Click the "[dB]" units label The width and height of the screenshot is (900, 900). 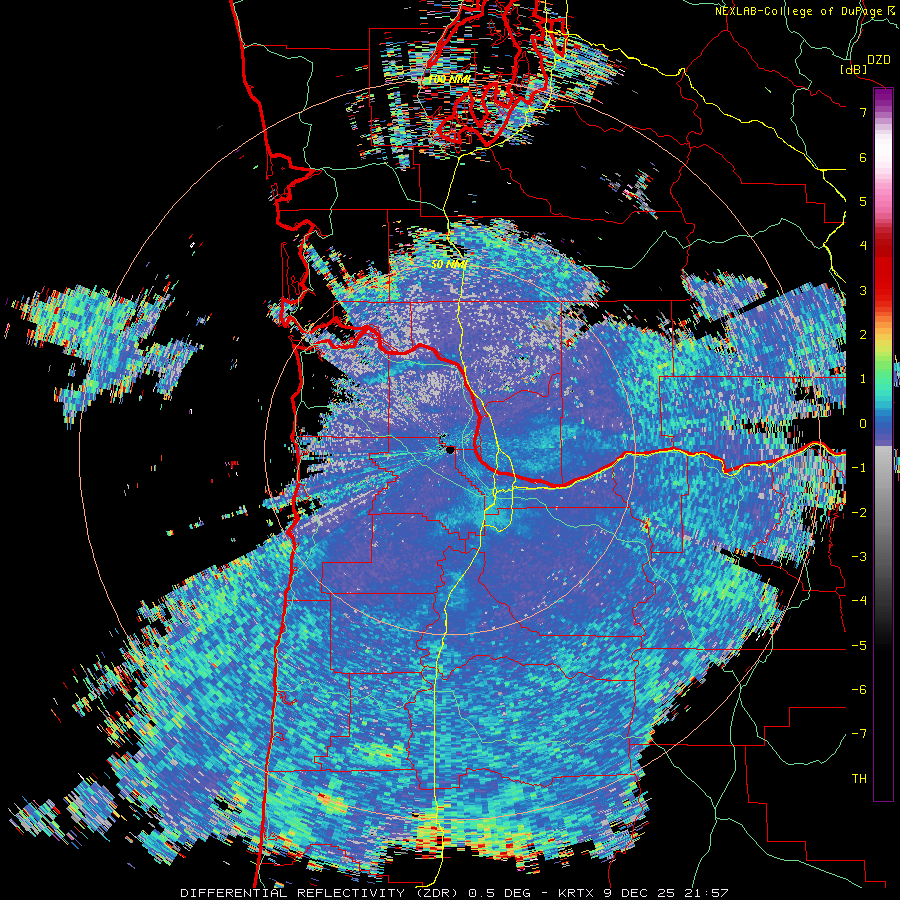point(854,69)
